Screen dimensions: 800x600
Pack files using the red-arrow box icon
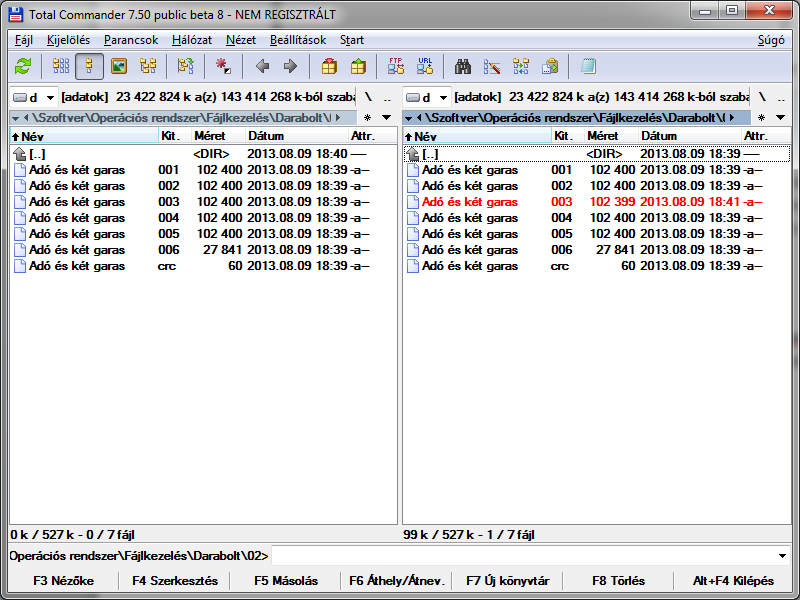(329, 66)
